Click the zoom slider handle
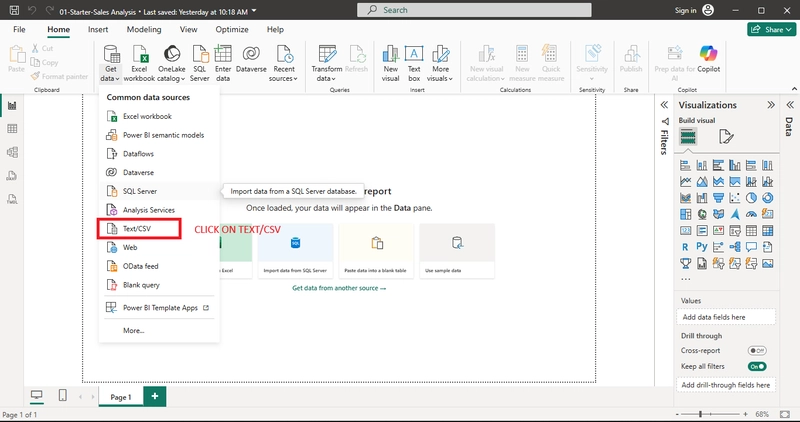 point(701,414)
